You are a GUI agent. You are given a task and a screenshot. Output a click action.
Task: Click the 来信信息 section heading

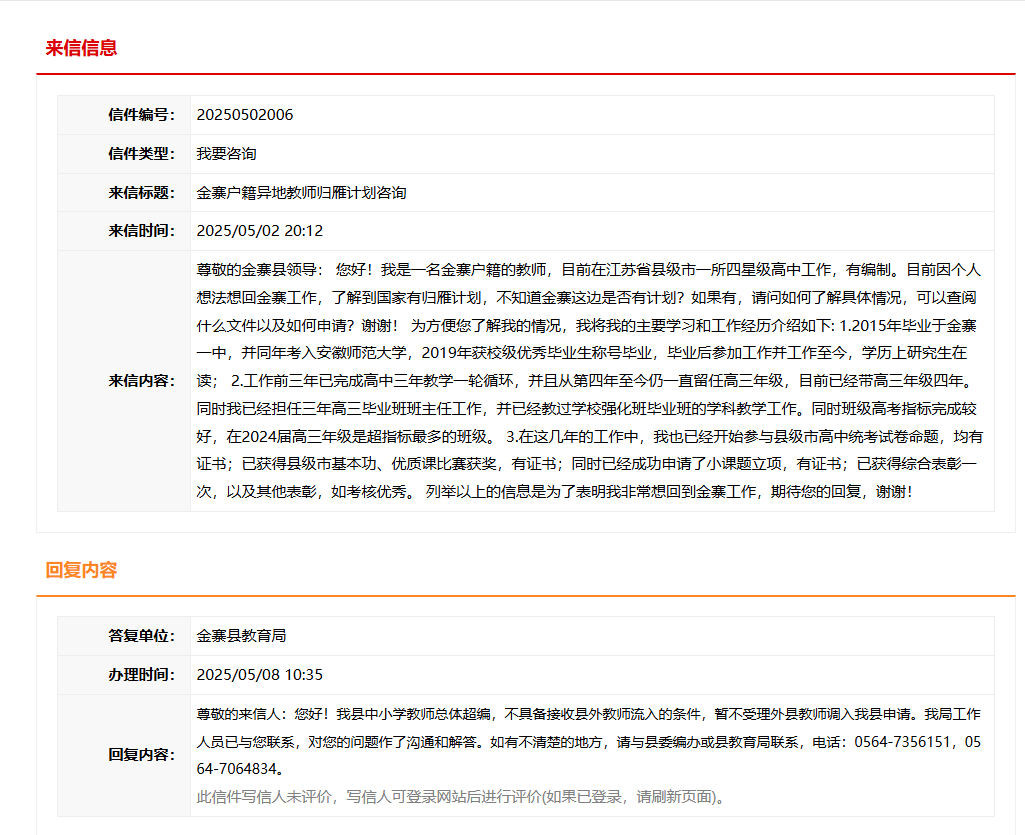(x=81, y=48)
